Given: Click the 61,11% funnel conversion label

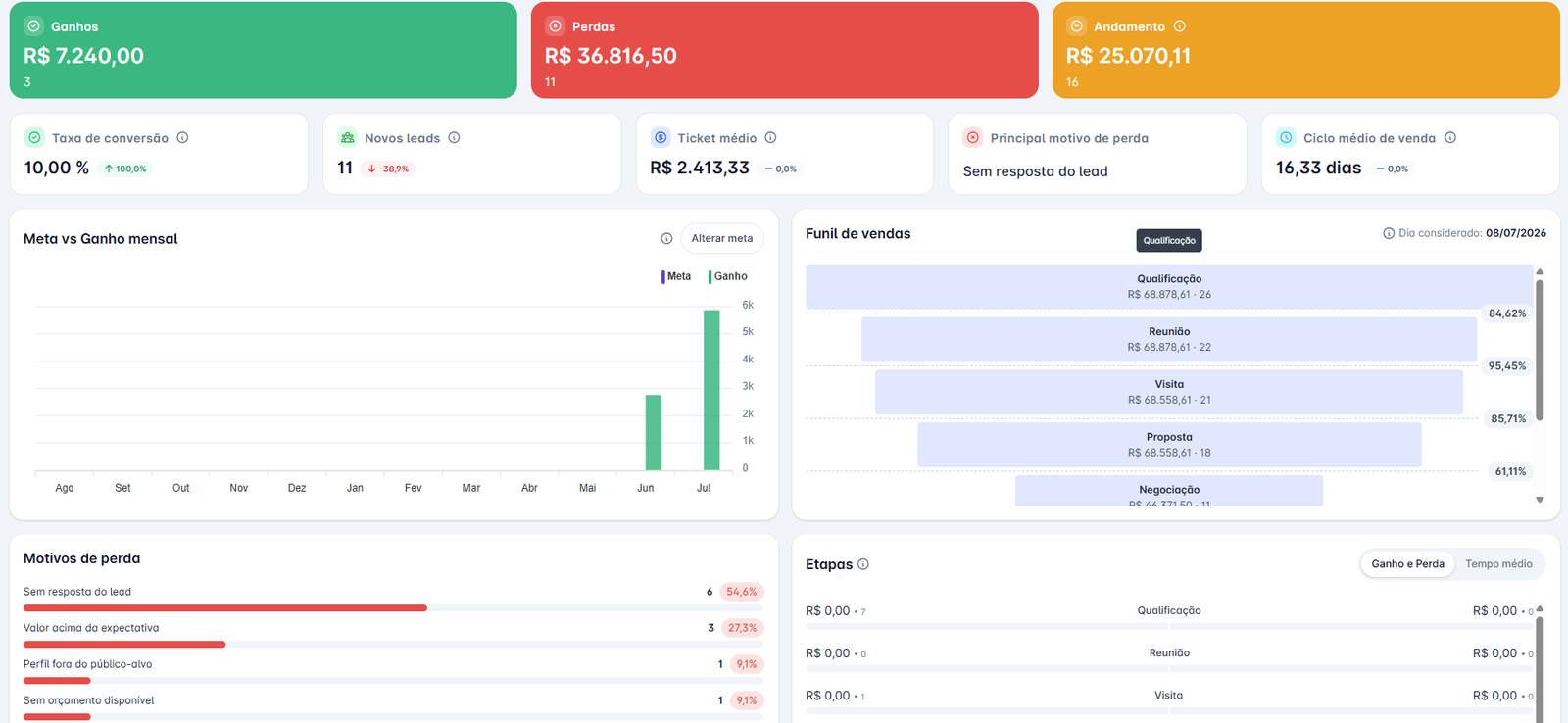Looking at the screenshot, I should coord(1510,472).
